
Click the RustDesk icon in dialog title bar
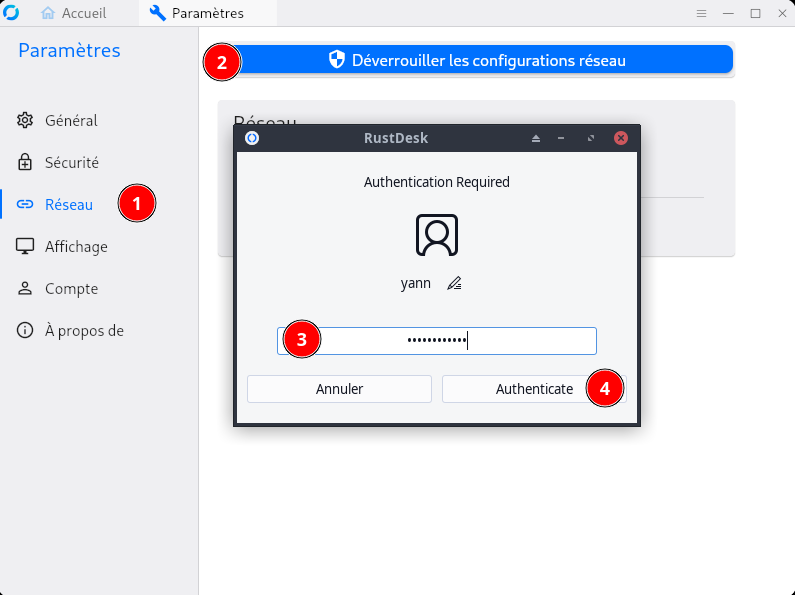click(252, 138)
